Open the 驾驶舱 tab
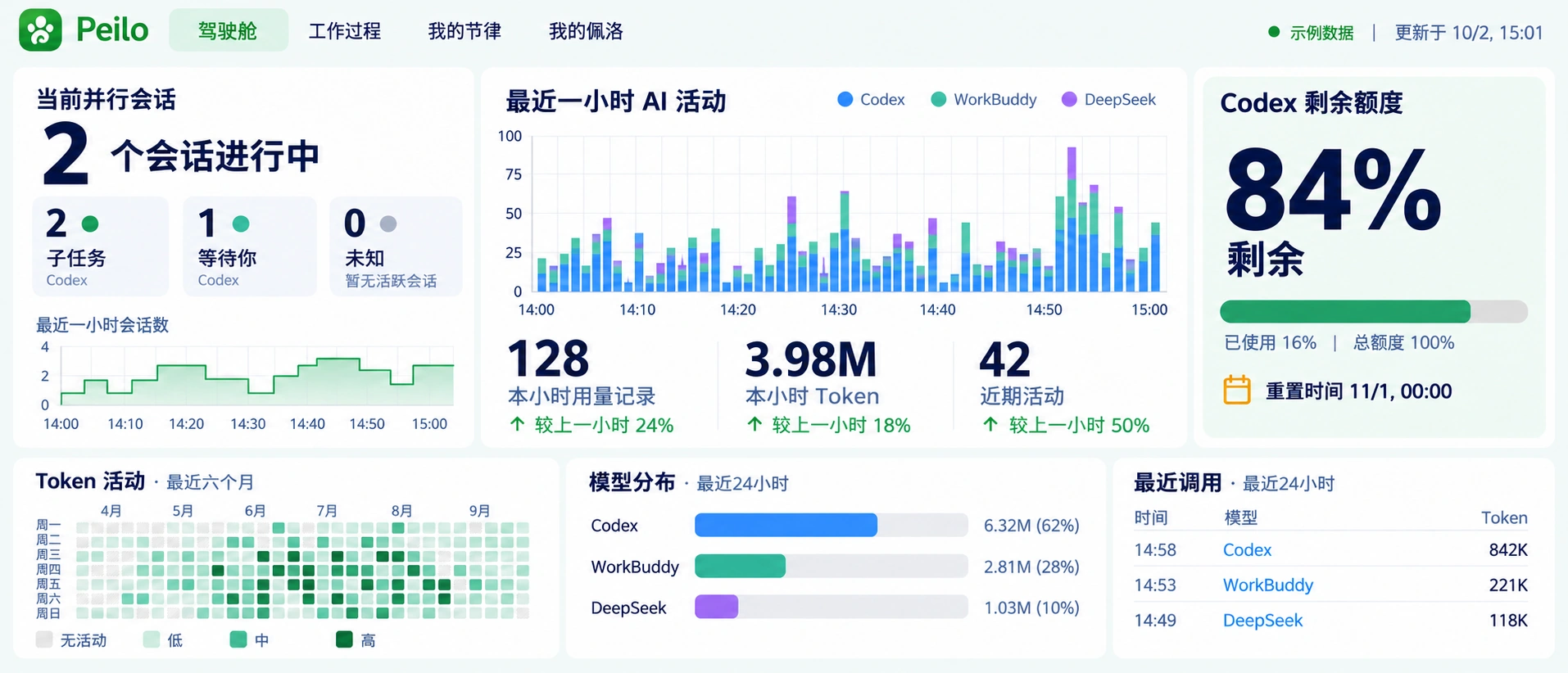 (229, 30)
